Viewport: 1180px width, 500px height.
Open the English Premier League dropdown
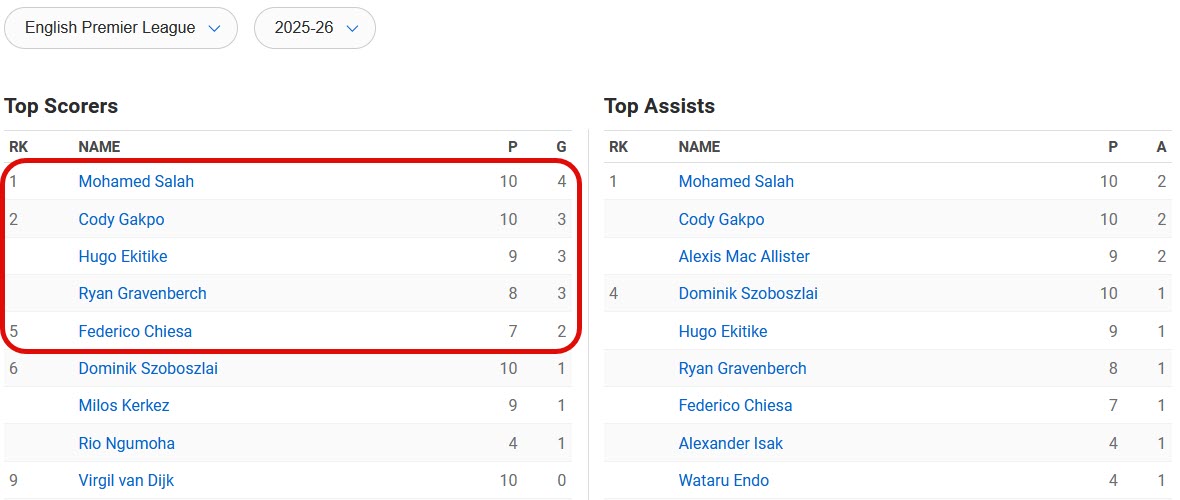(121, 28)
